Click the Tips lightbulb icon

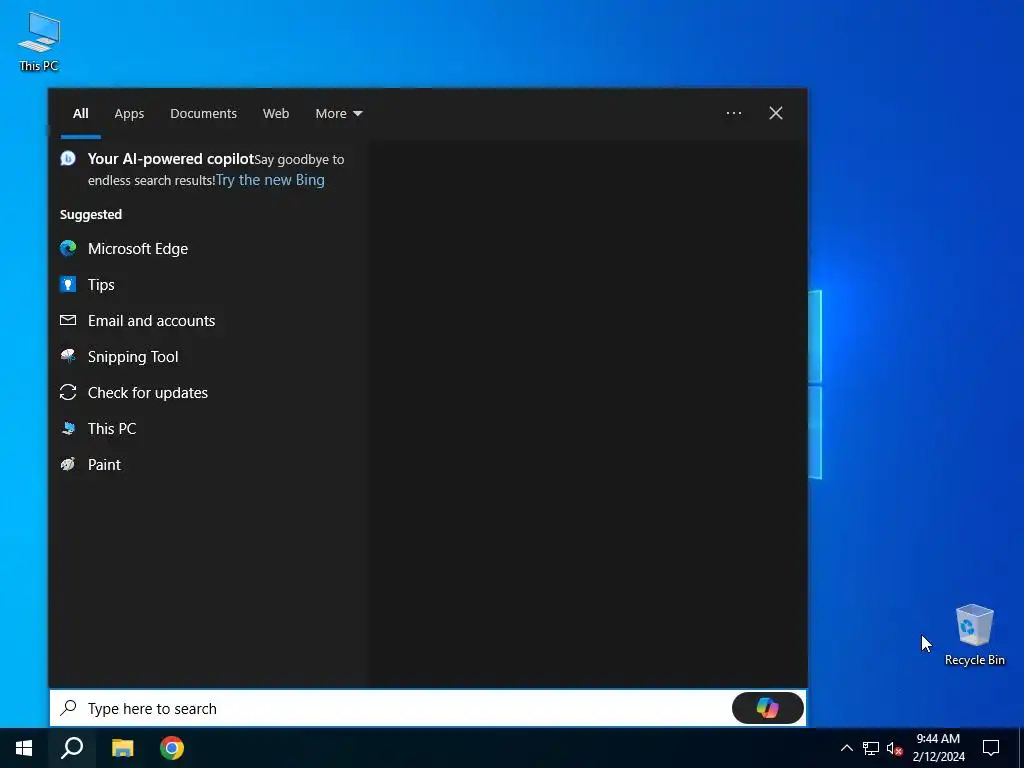coord(68,284)
